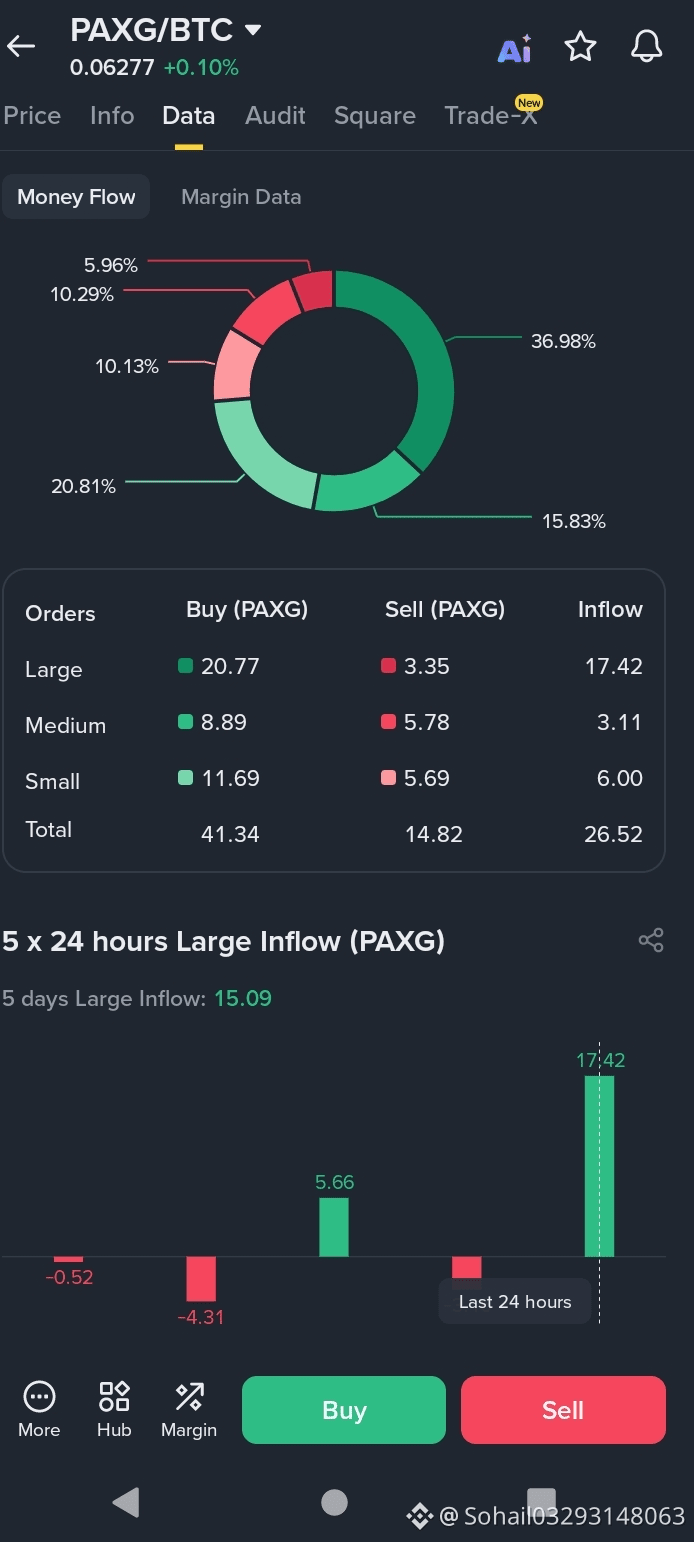Open price alerts via the bell icon
Screen dimensions: 694x1542
647,47
